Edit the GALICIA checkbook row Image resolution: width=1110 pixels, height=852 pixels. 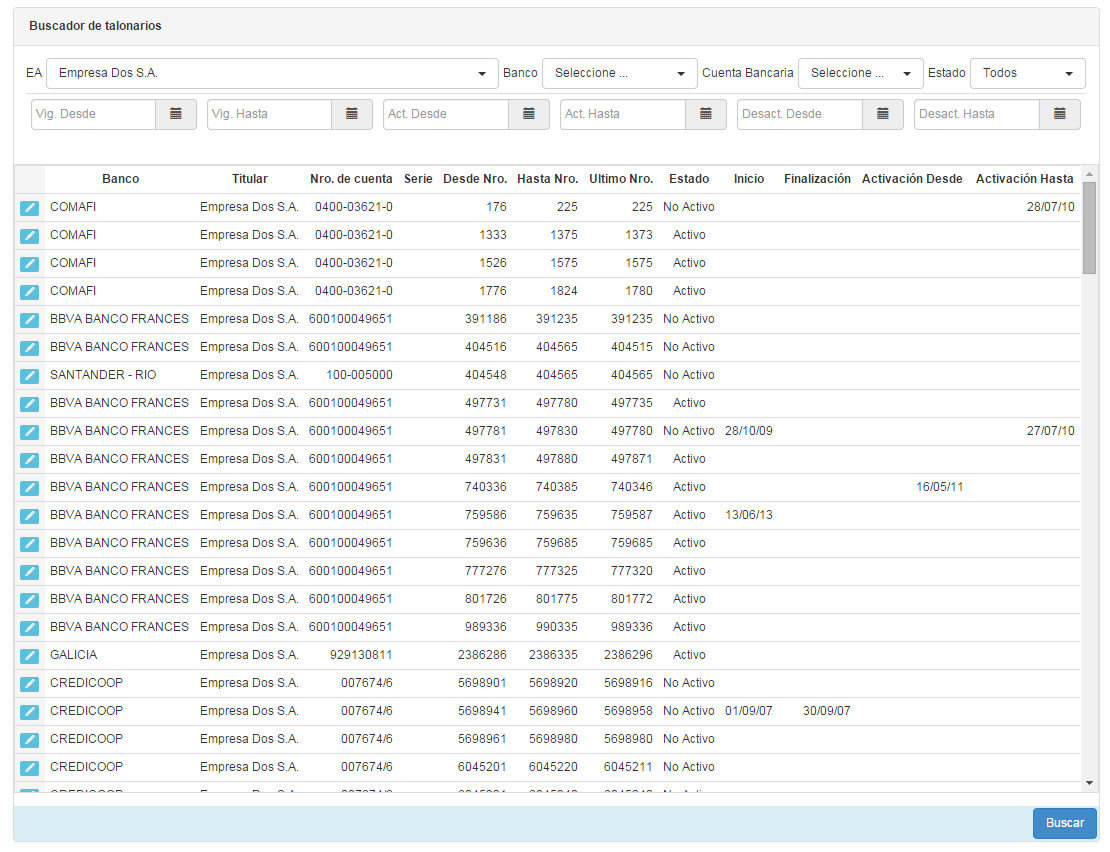click(29, 655)
